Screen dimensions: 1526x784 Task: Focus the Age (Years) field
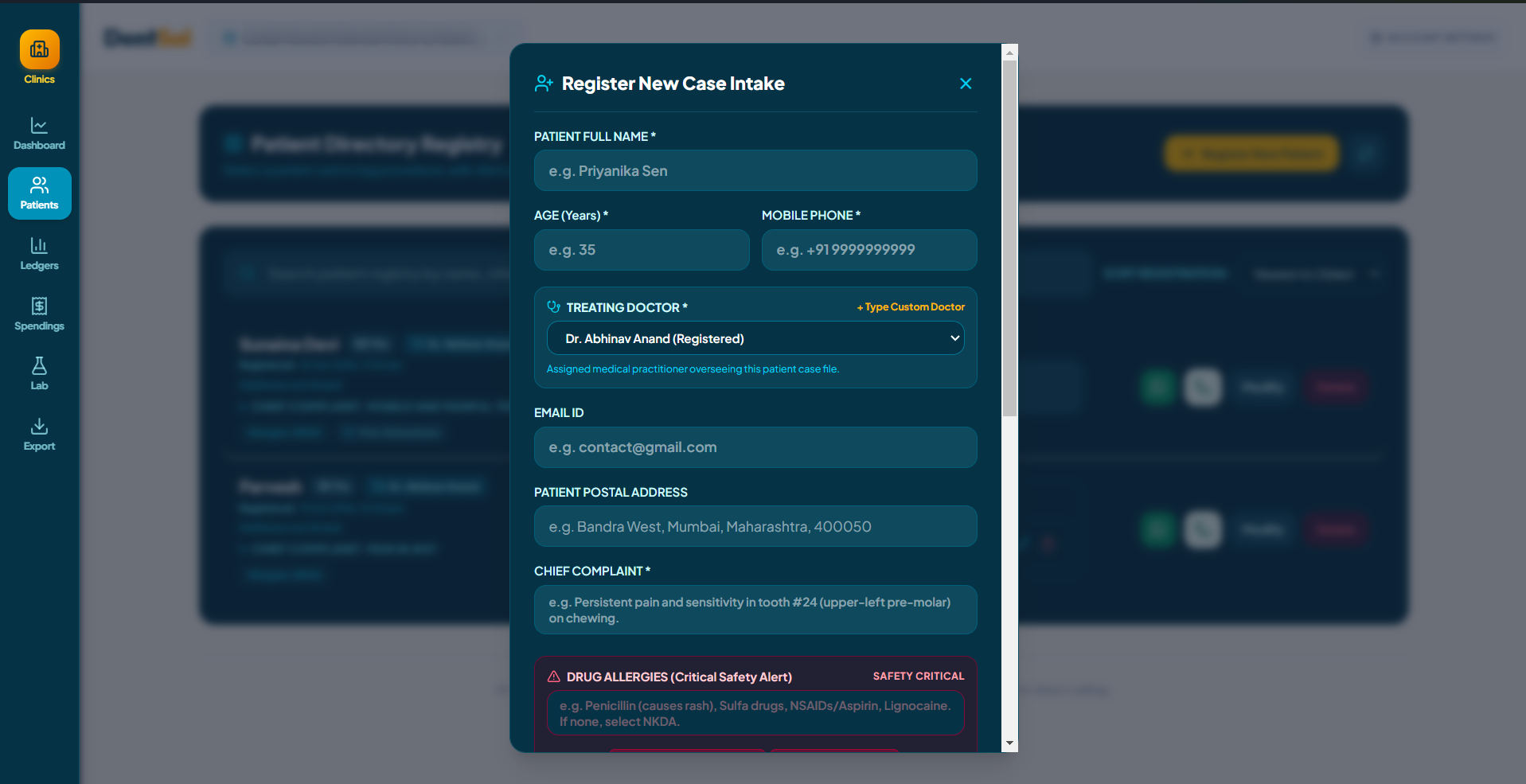(x=642, y=250)
